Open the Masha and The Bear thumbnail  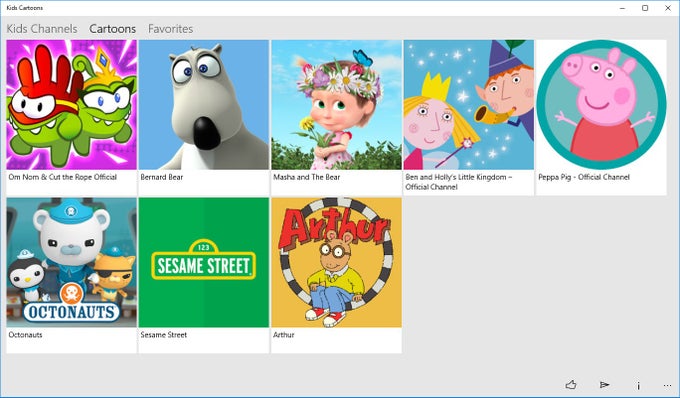pos(337,104)
